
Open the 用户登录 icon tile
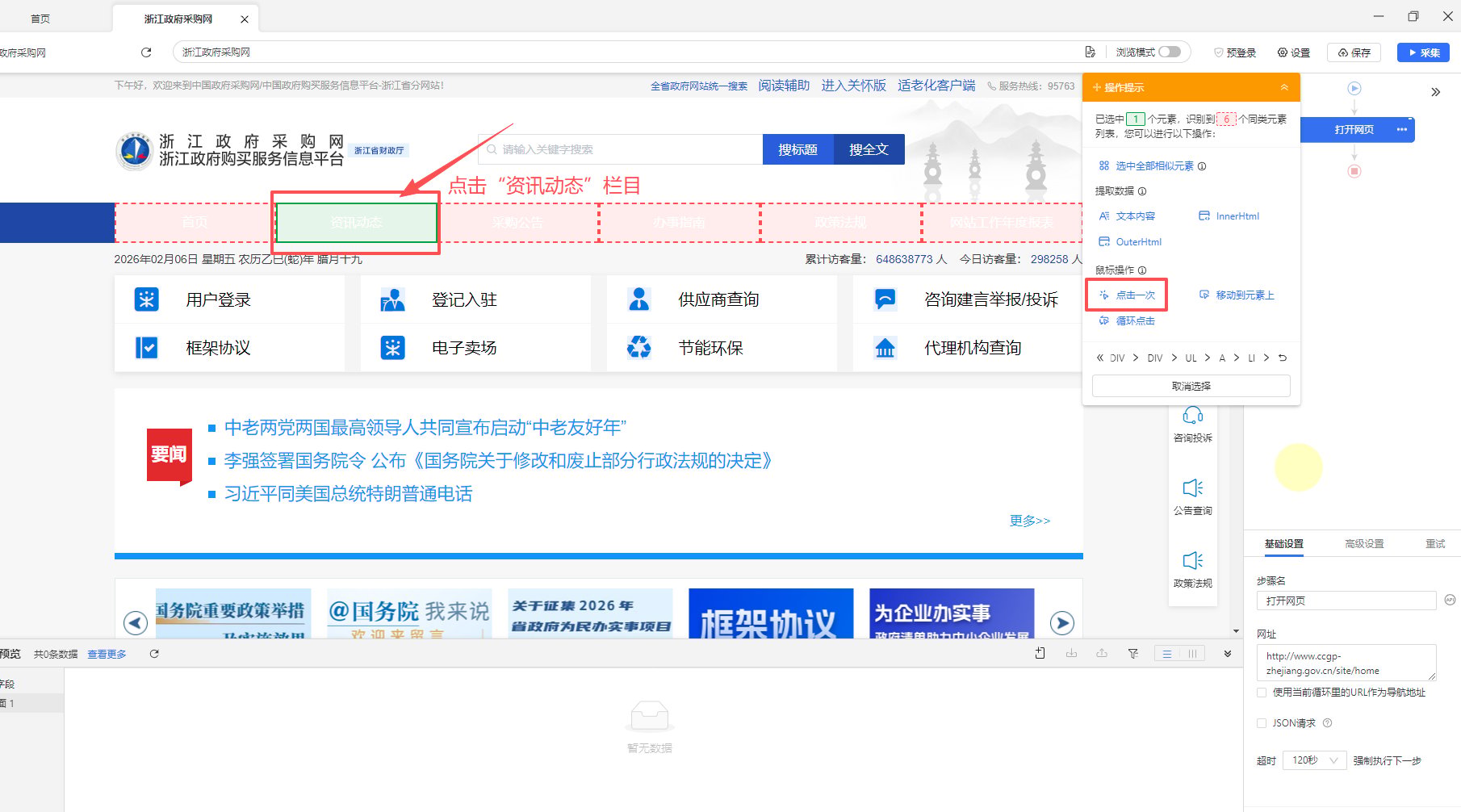click(x=146, y=299)
